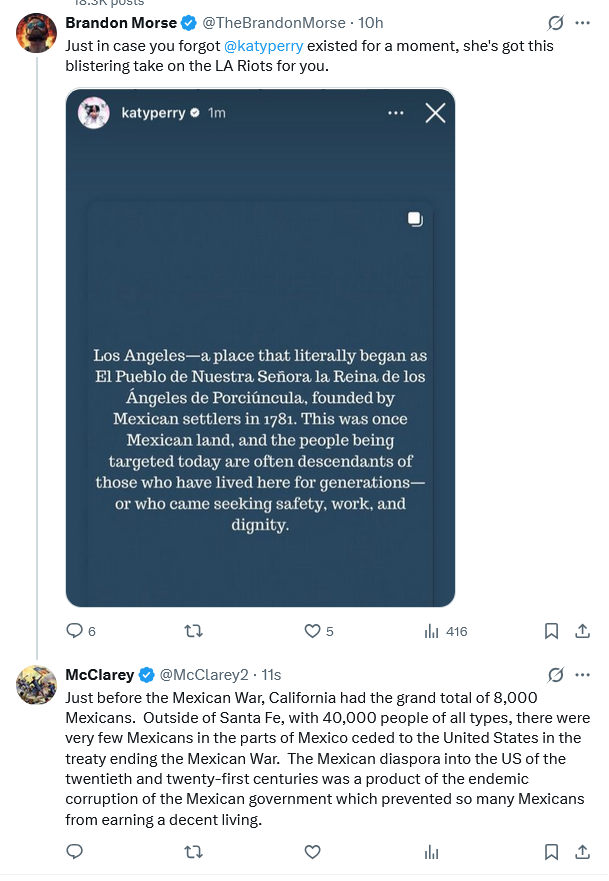
Task: Share McClarey's post
Action: (x=582, y=852)
